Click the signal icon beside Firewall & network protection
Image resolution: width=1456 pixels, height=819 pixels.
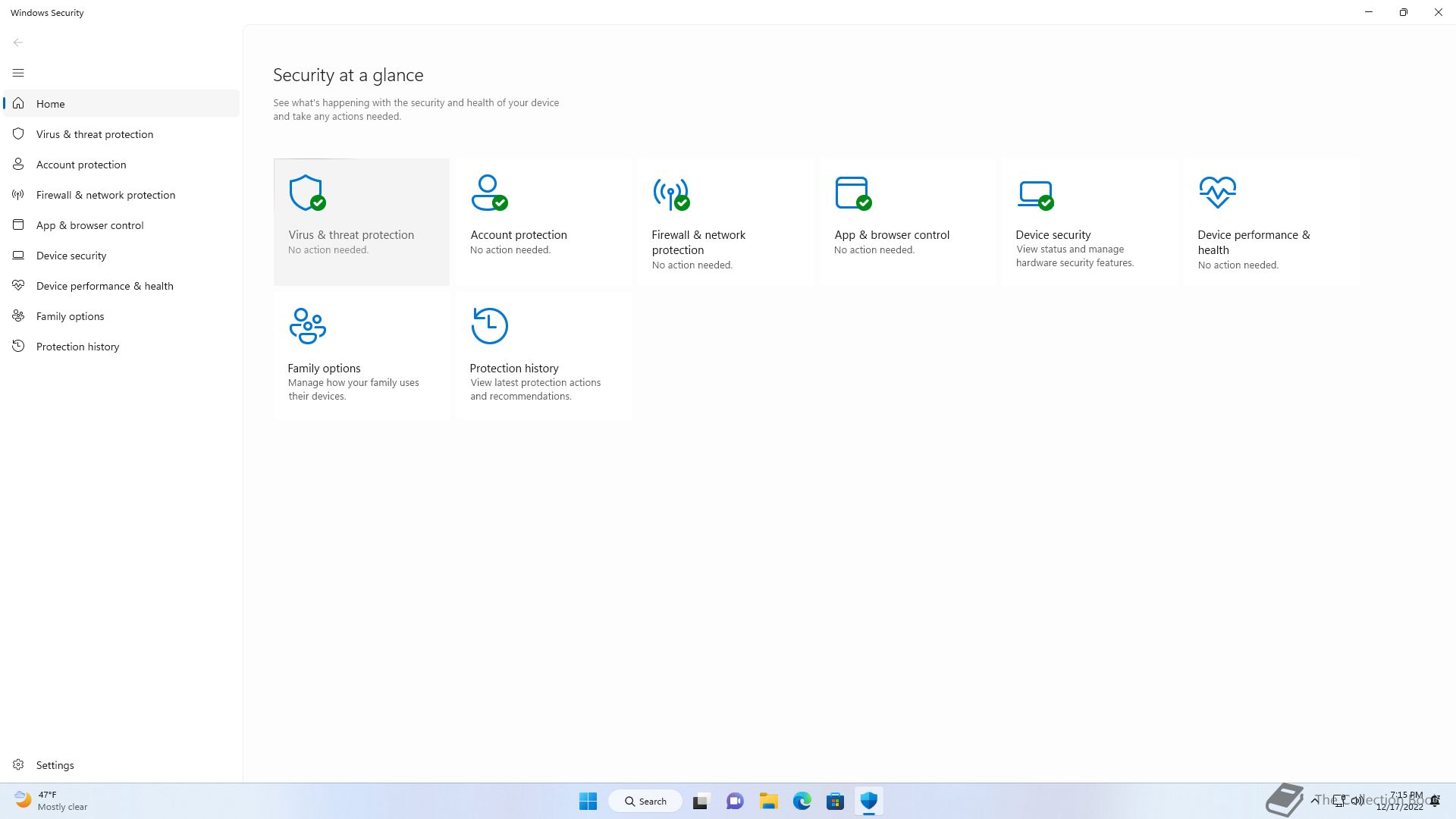[18, 195]
